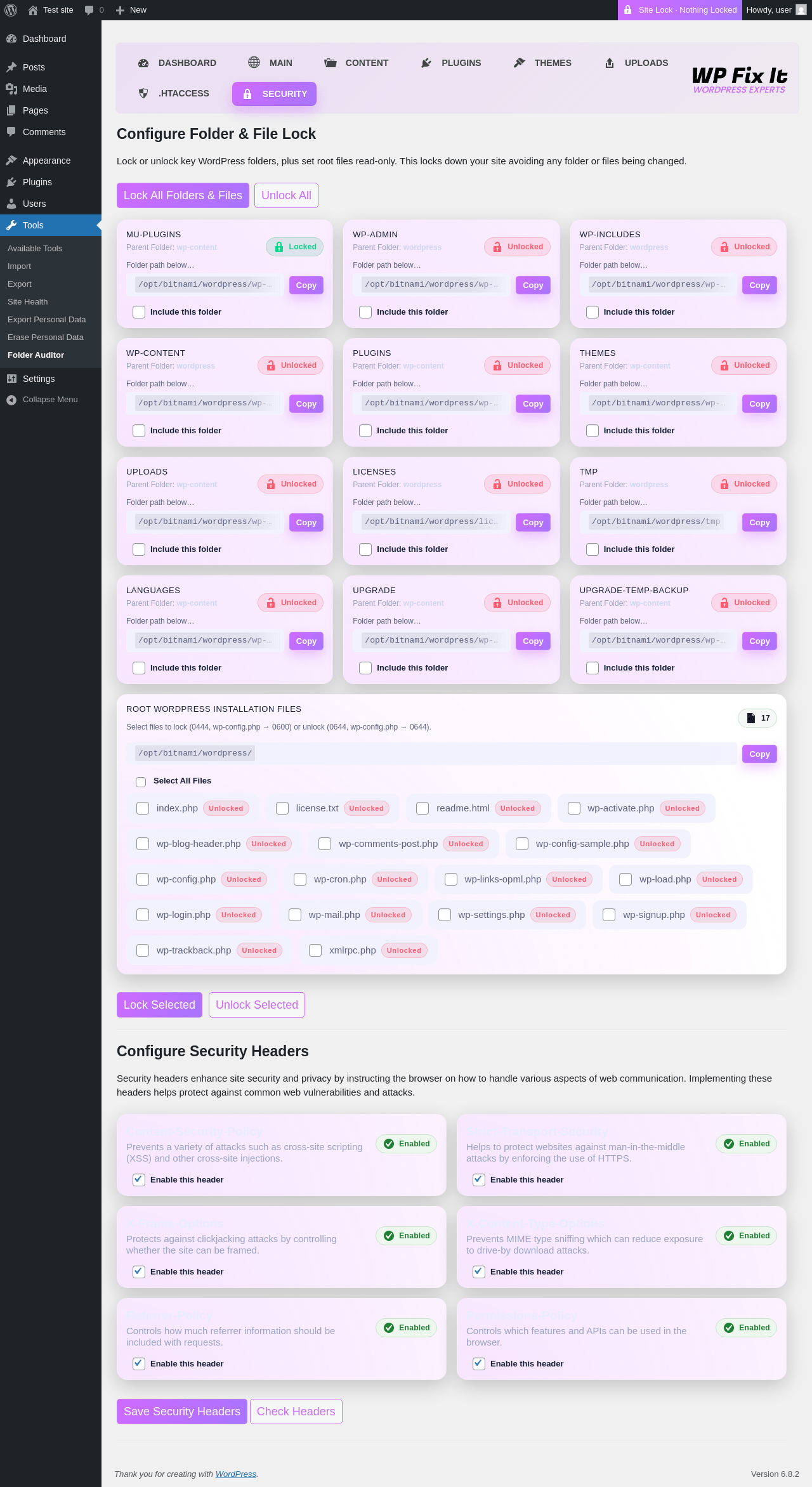Open the Media library icon in sidebar

click(x=11, y=89)
